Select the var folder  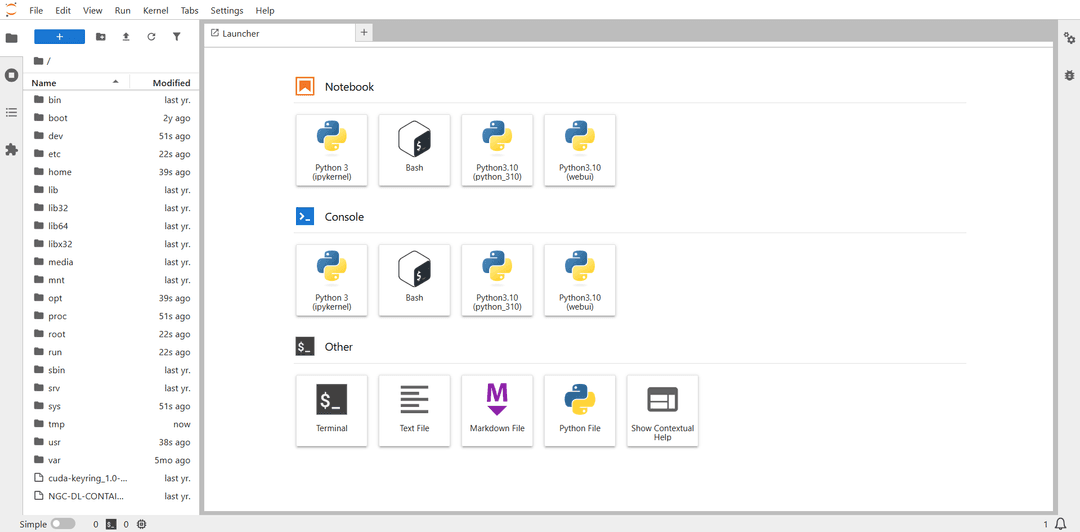pos(112,460)
